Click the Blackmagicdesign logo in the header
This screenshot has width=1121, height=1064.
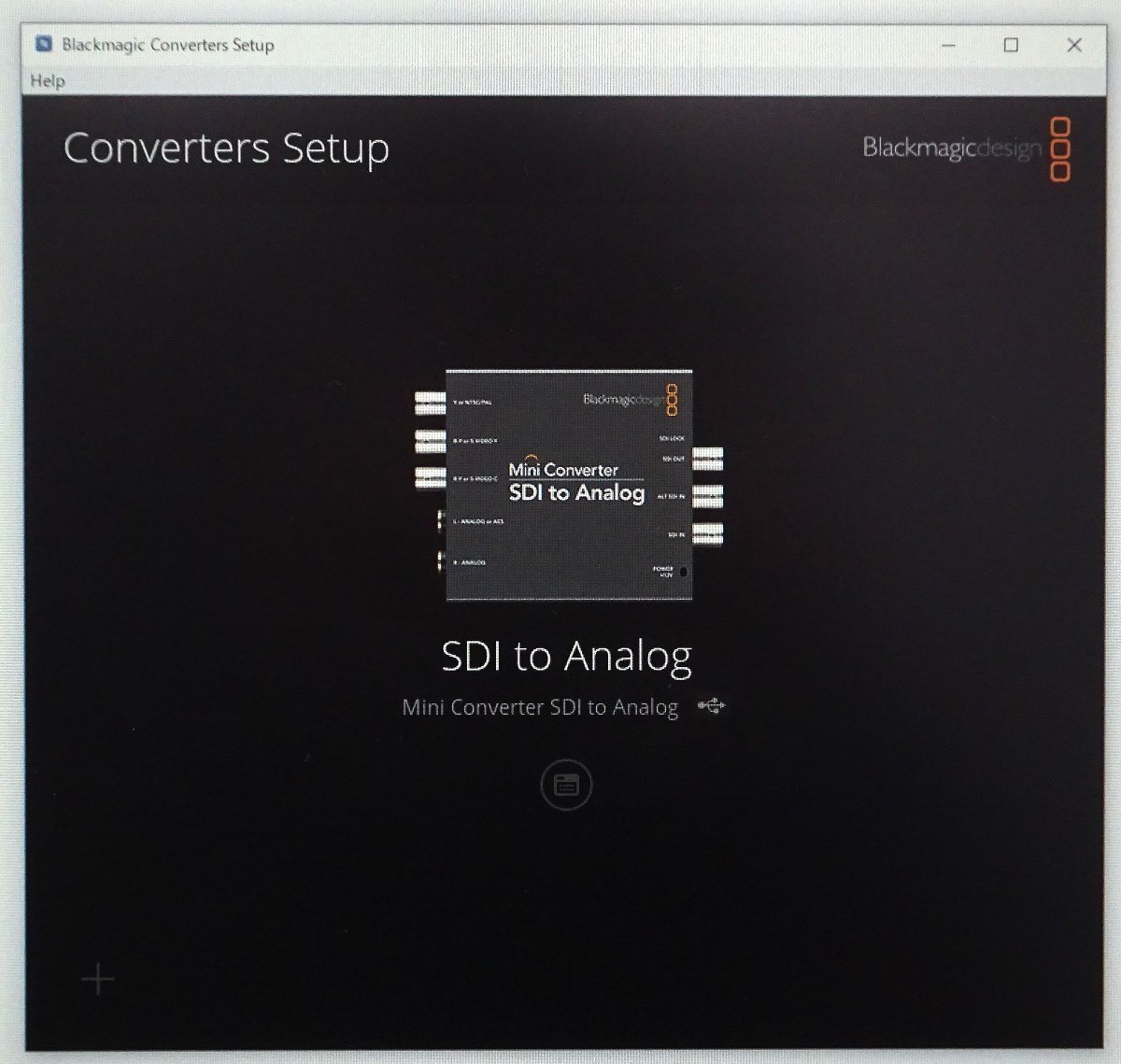click(x=967, y=149)
